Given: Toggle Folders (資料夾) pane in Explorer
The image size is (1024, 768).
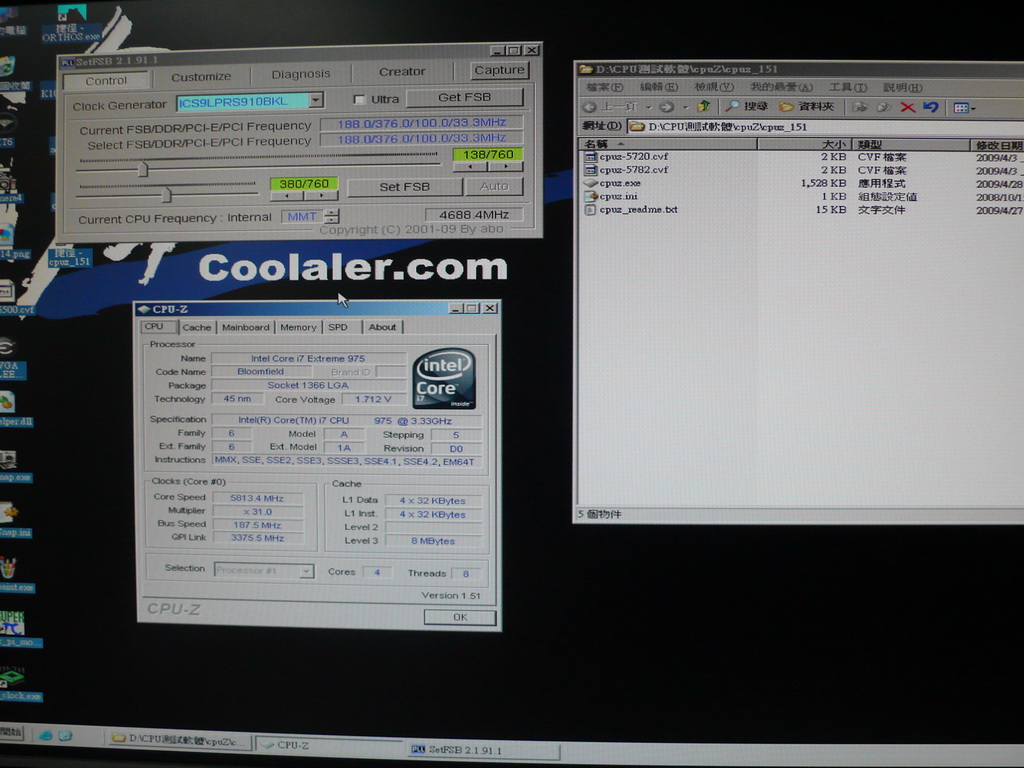Looking at the screenshot, I should tap(807, 106).
